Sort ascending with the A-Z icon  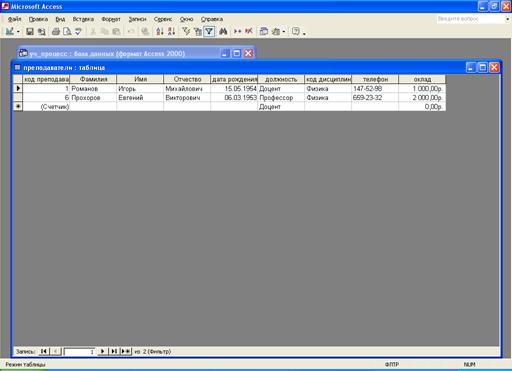[160, 32]
